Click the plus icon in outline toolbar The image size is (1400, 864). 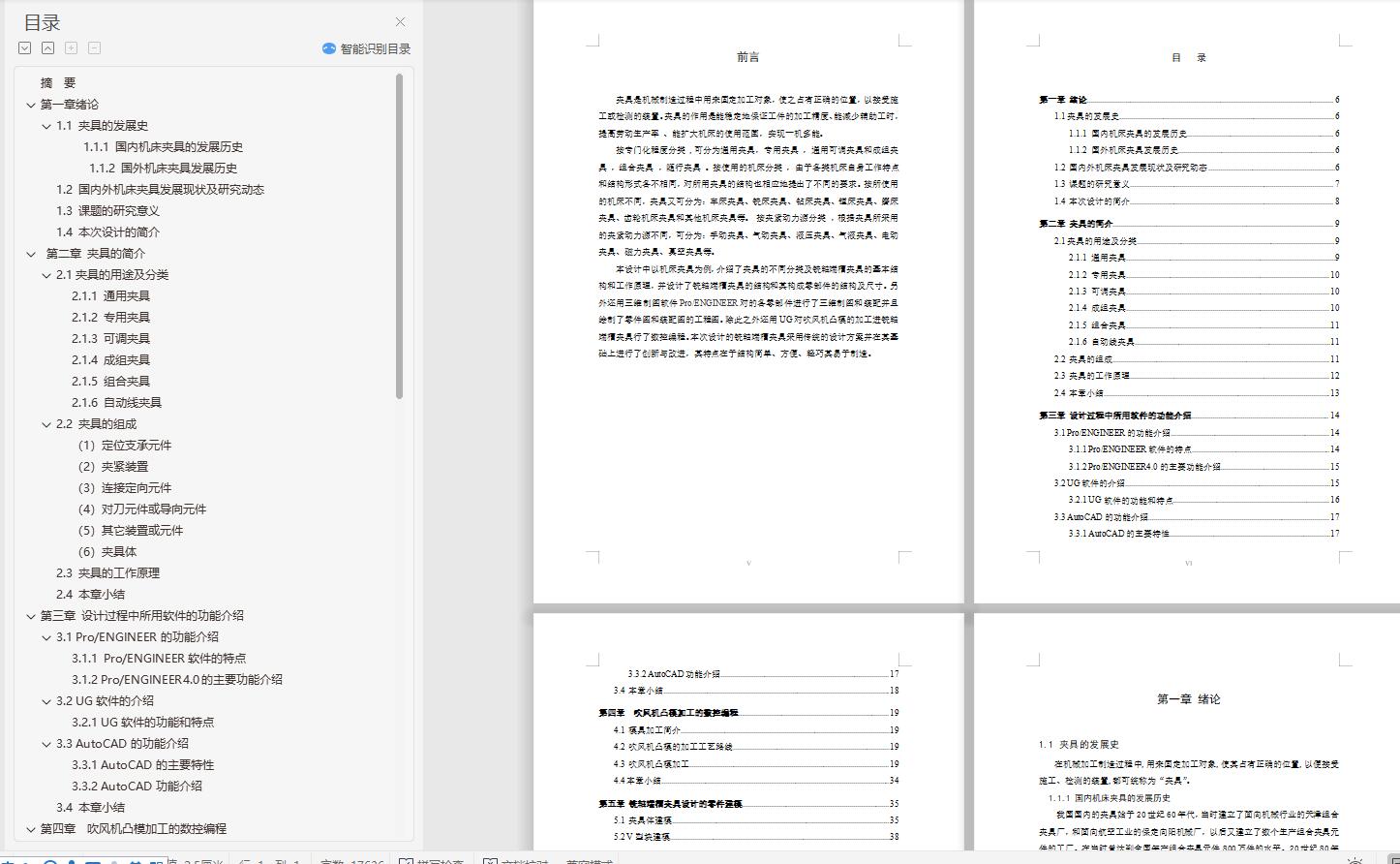coord(72,47)
